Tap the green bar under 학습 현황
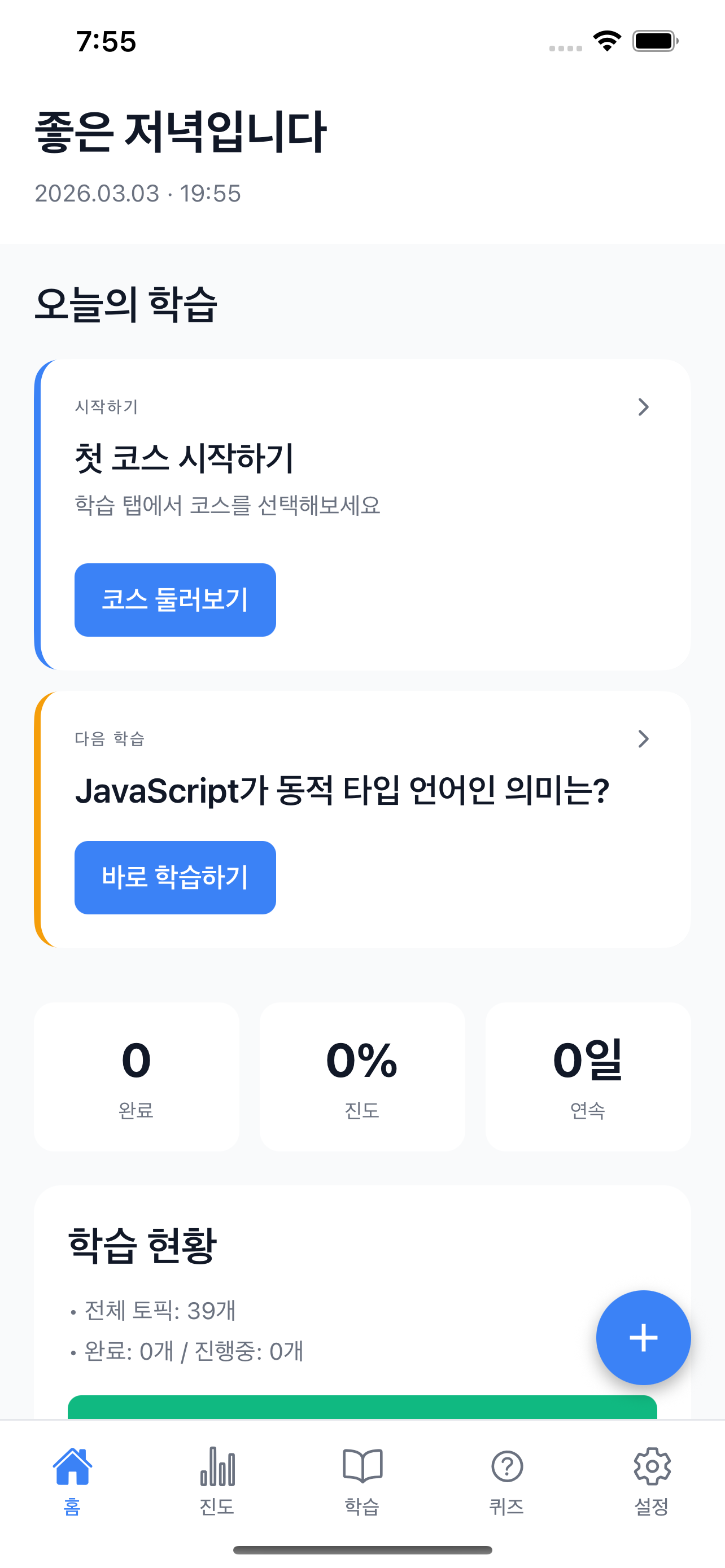Viewport: 725px width, 1568px height. point(362,1407)
